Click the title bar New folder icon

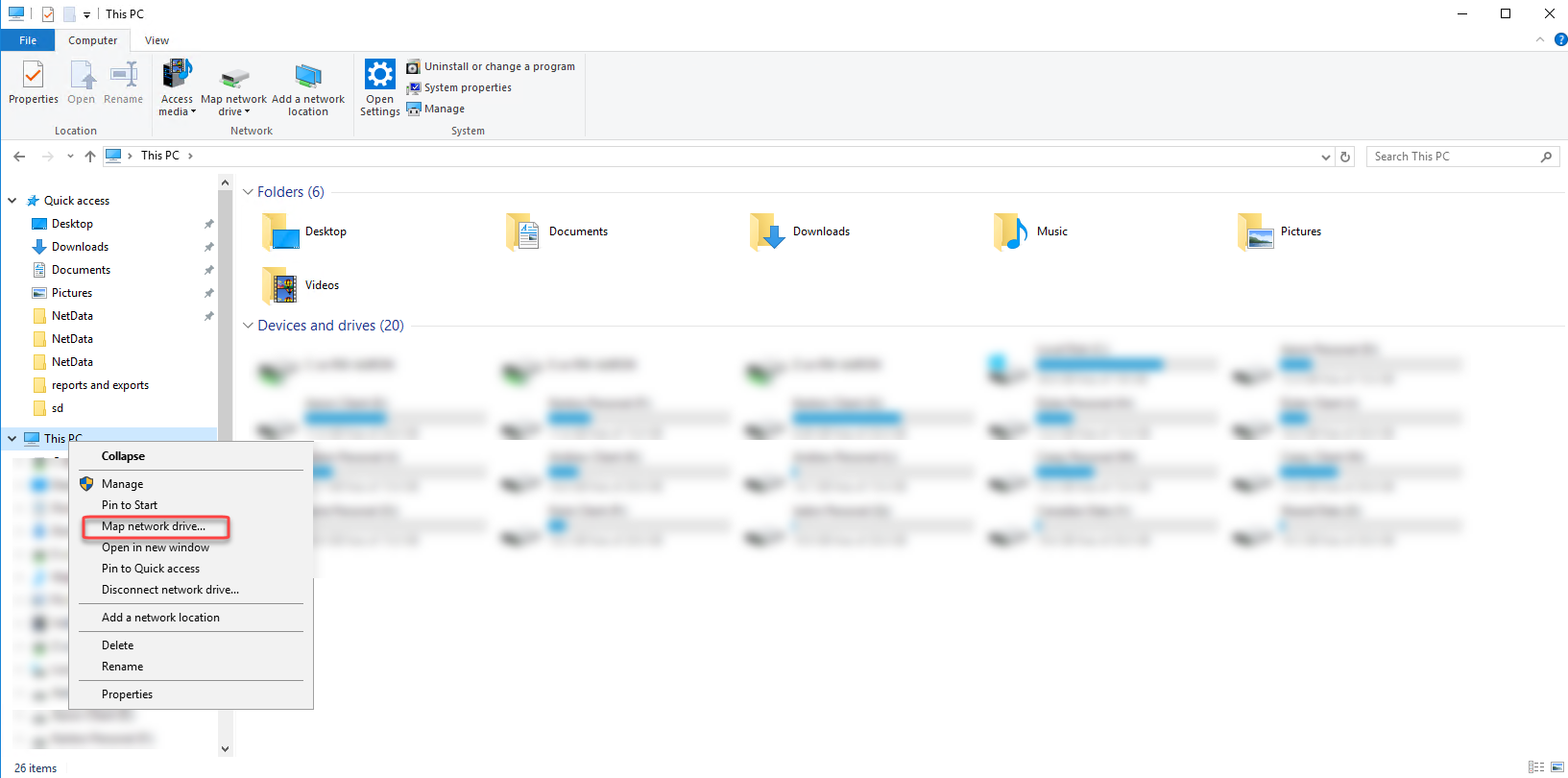click(x=69, y=14)
